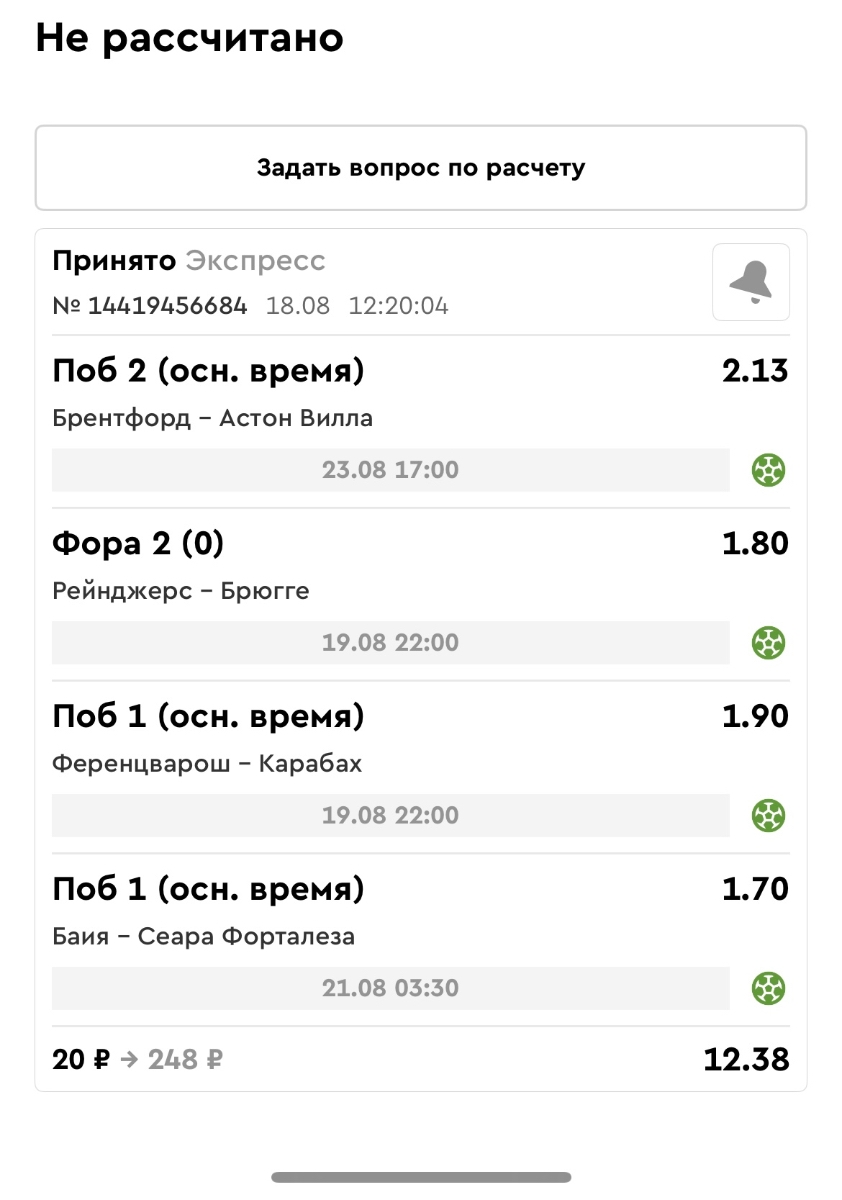Tap the 21.08 03:30 match time bar
The image size is (842, 1200).
pyautogui.click(x=390, y=989)
